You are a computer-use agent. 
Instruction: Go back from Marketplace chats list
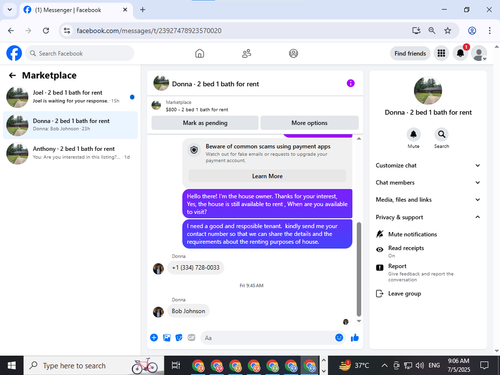pos(12,76)
